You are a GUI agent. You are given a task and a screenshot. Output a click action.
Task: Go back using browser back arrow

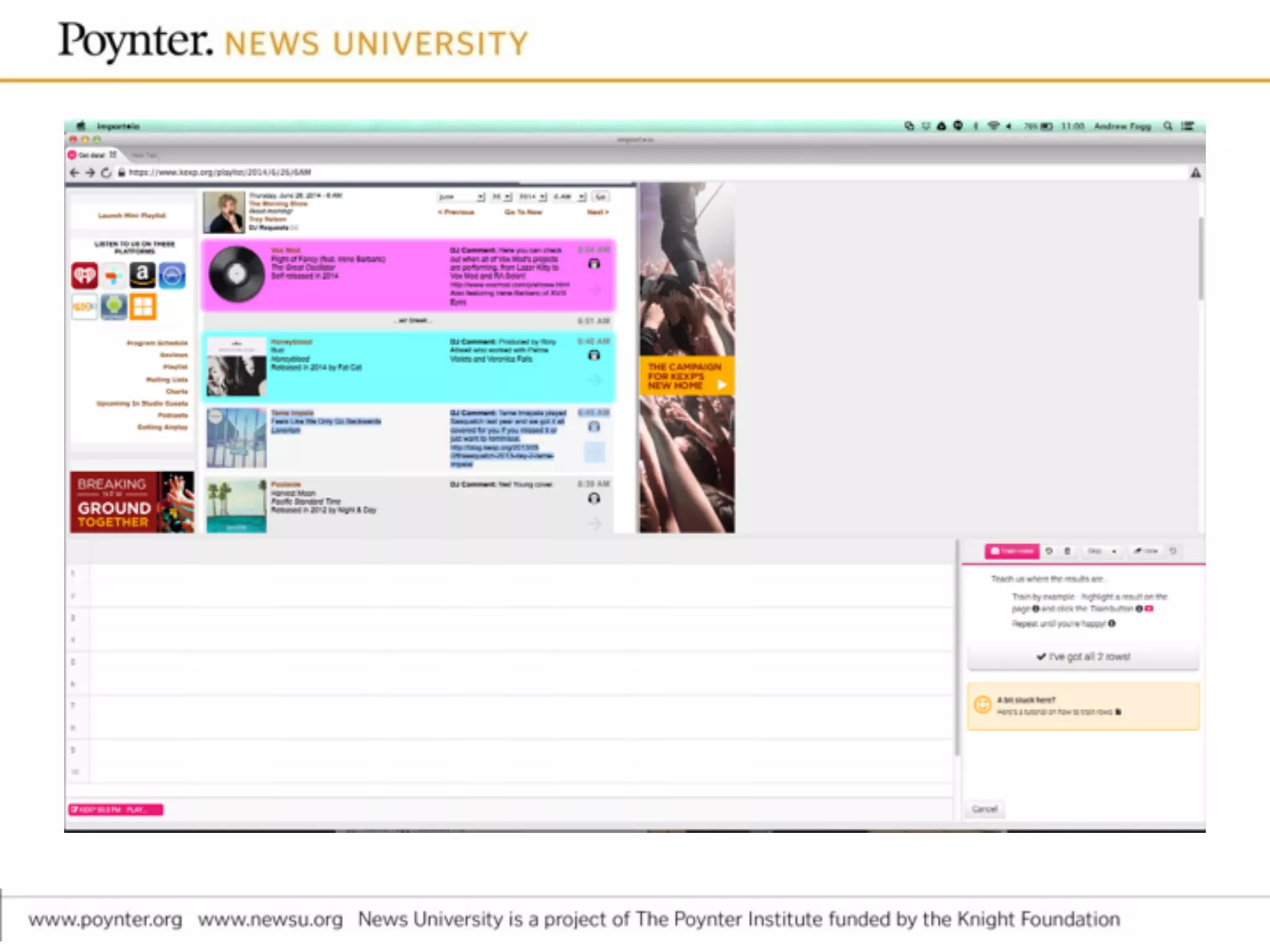[x=74, y=173]
